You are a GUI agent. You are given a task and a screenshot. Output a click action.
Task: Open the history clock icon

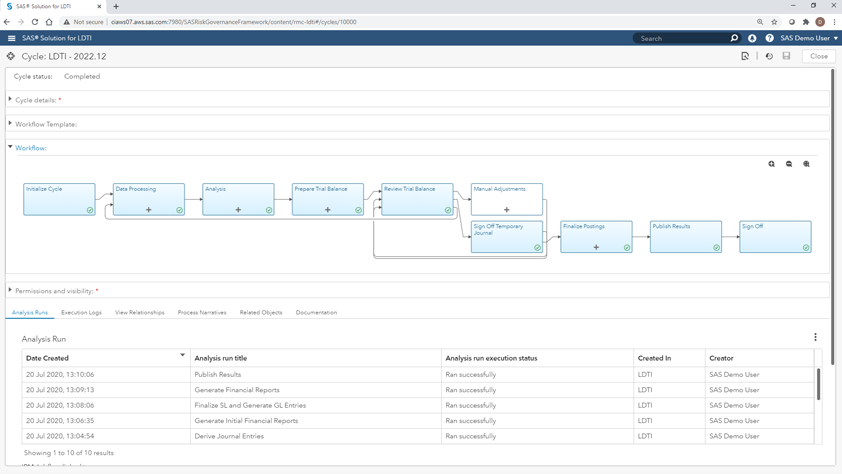769,56
